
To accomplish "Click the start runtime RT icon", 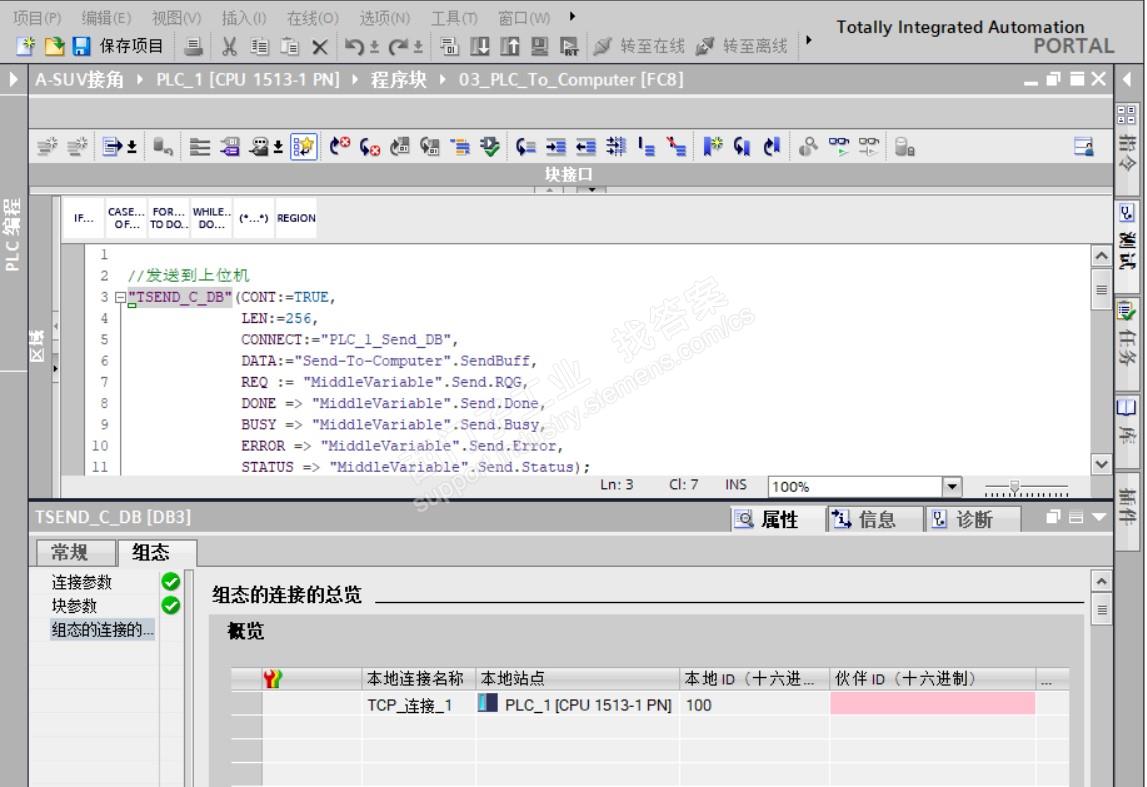I will tap(569, 47).
